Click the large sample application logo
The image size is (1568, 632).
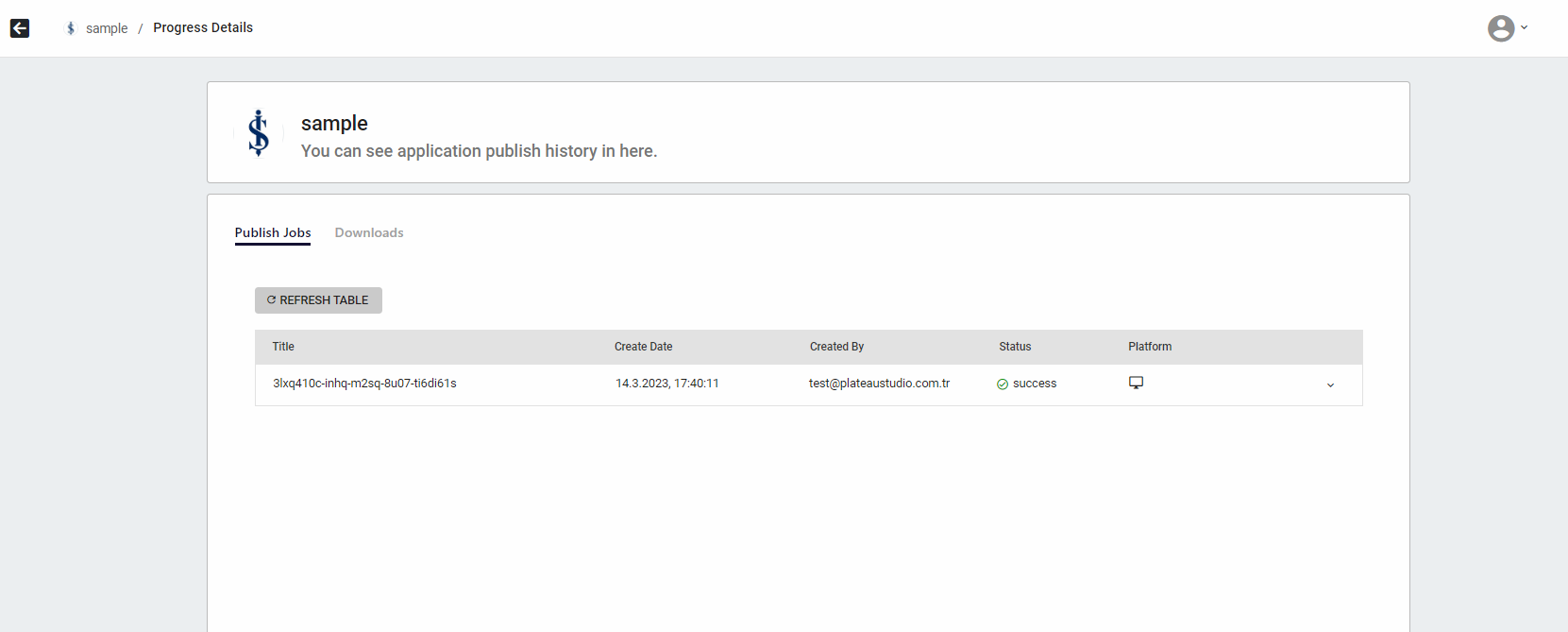point(259,133)
